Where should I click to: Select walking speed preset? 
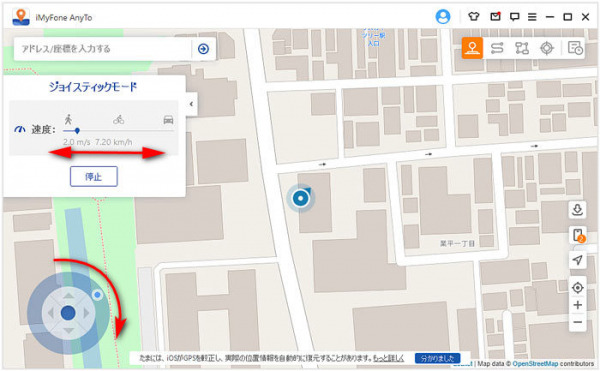coord(68,119)
